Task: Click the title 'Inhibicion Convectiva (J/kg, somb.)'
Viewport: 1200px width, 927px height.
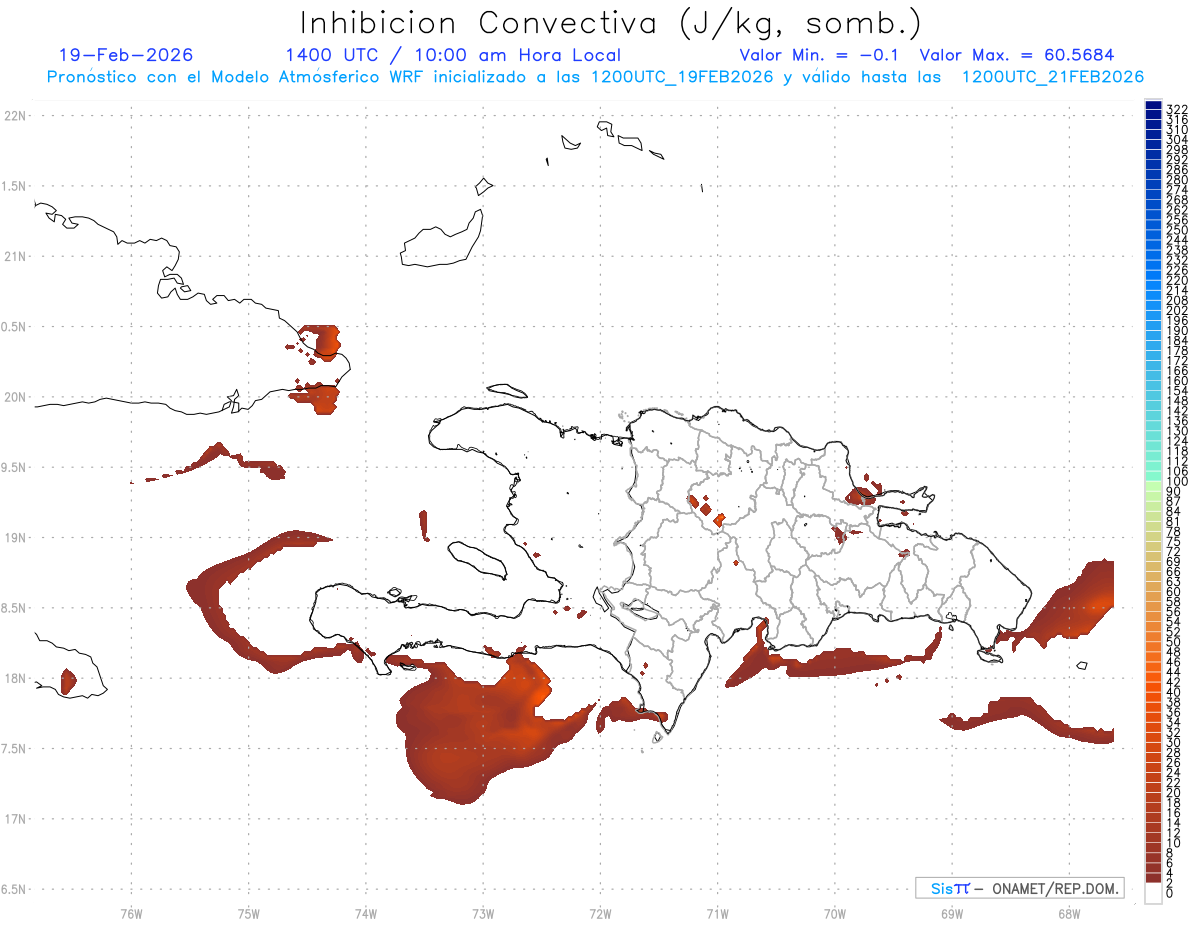Action: [x=610, y=24]
